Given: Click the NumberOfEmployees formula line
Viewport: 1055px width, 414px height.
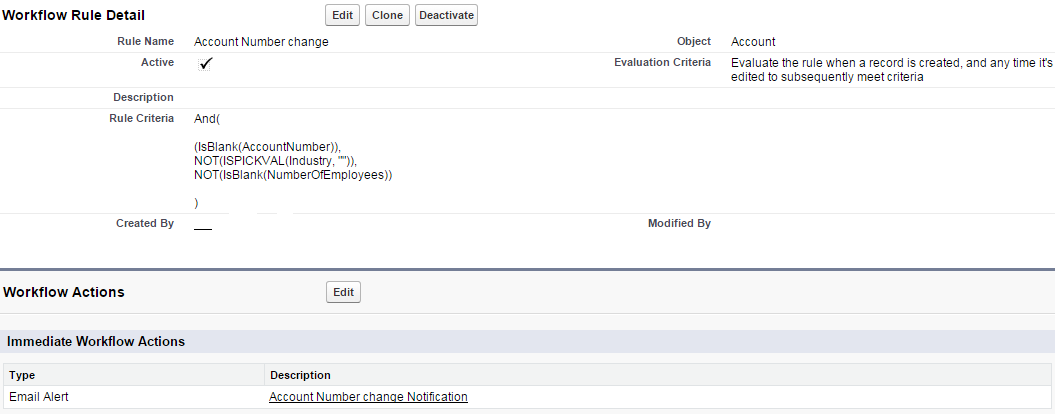Looking at the screenshot, I should click(x=293, y=174).
